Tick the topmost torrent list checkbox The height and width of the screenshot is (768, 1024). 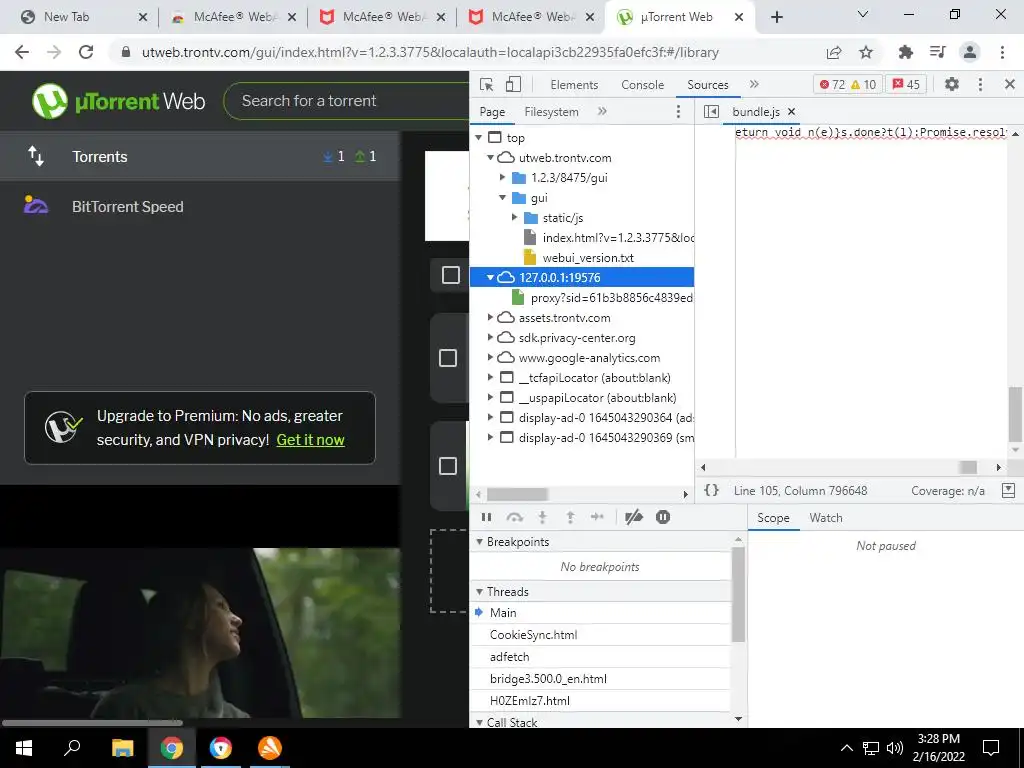tap(451, 275)
